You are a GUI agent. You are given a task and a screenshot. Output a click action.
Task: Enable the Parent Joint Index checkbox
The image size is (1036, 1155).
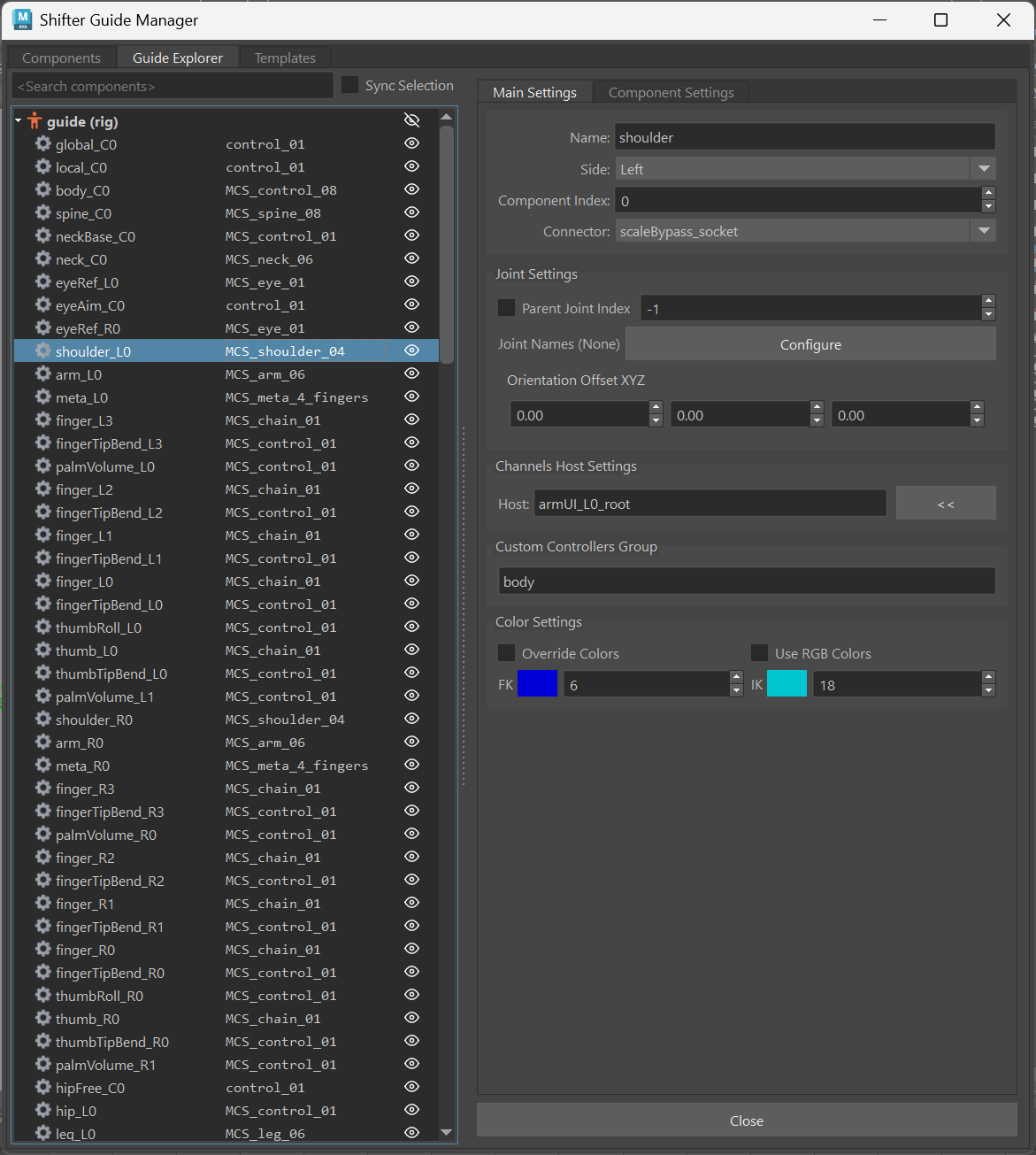click(506, 308)
